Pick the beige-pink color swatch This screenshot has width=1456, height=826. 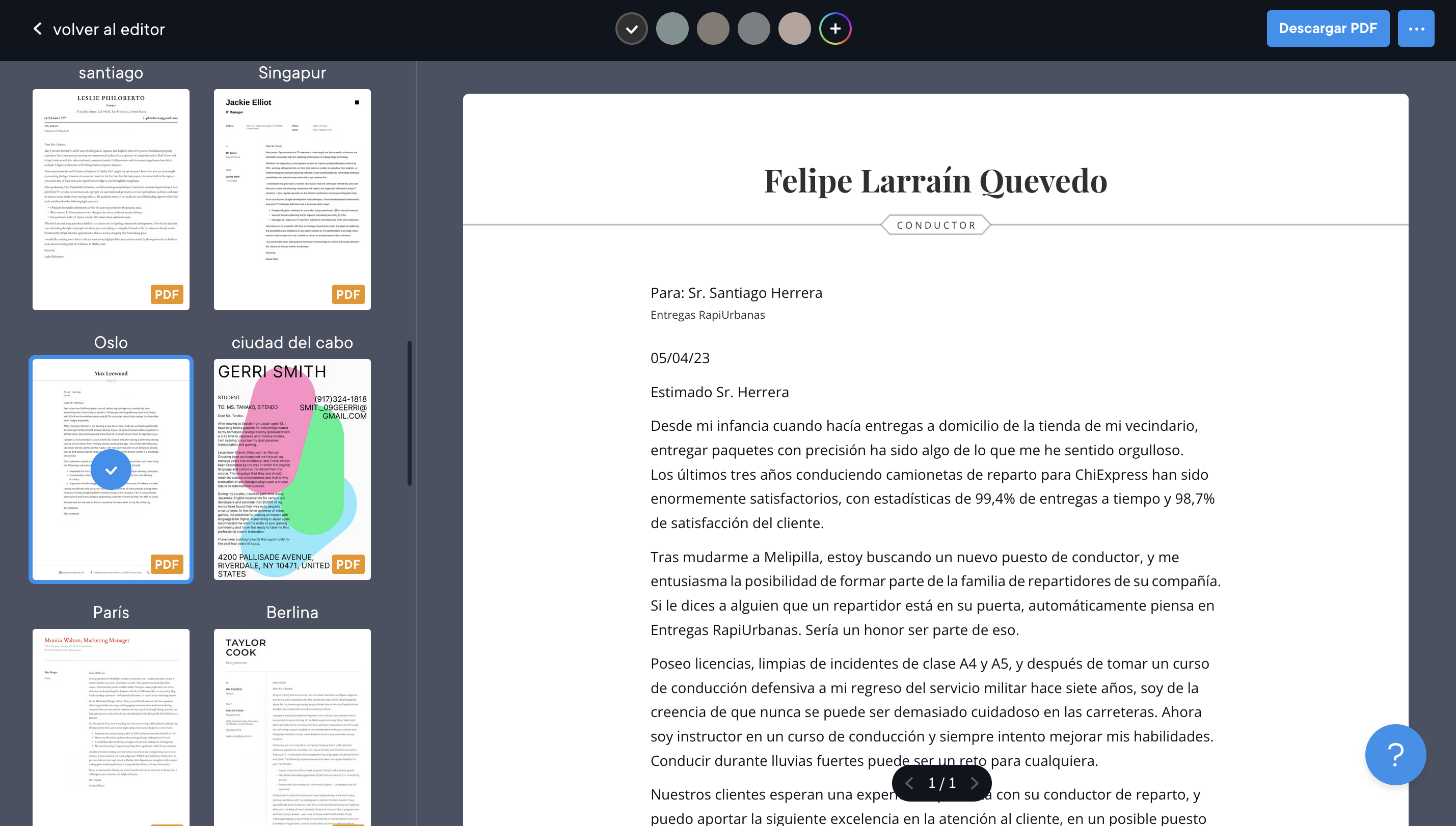[794, 29]
